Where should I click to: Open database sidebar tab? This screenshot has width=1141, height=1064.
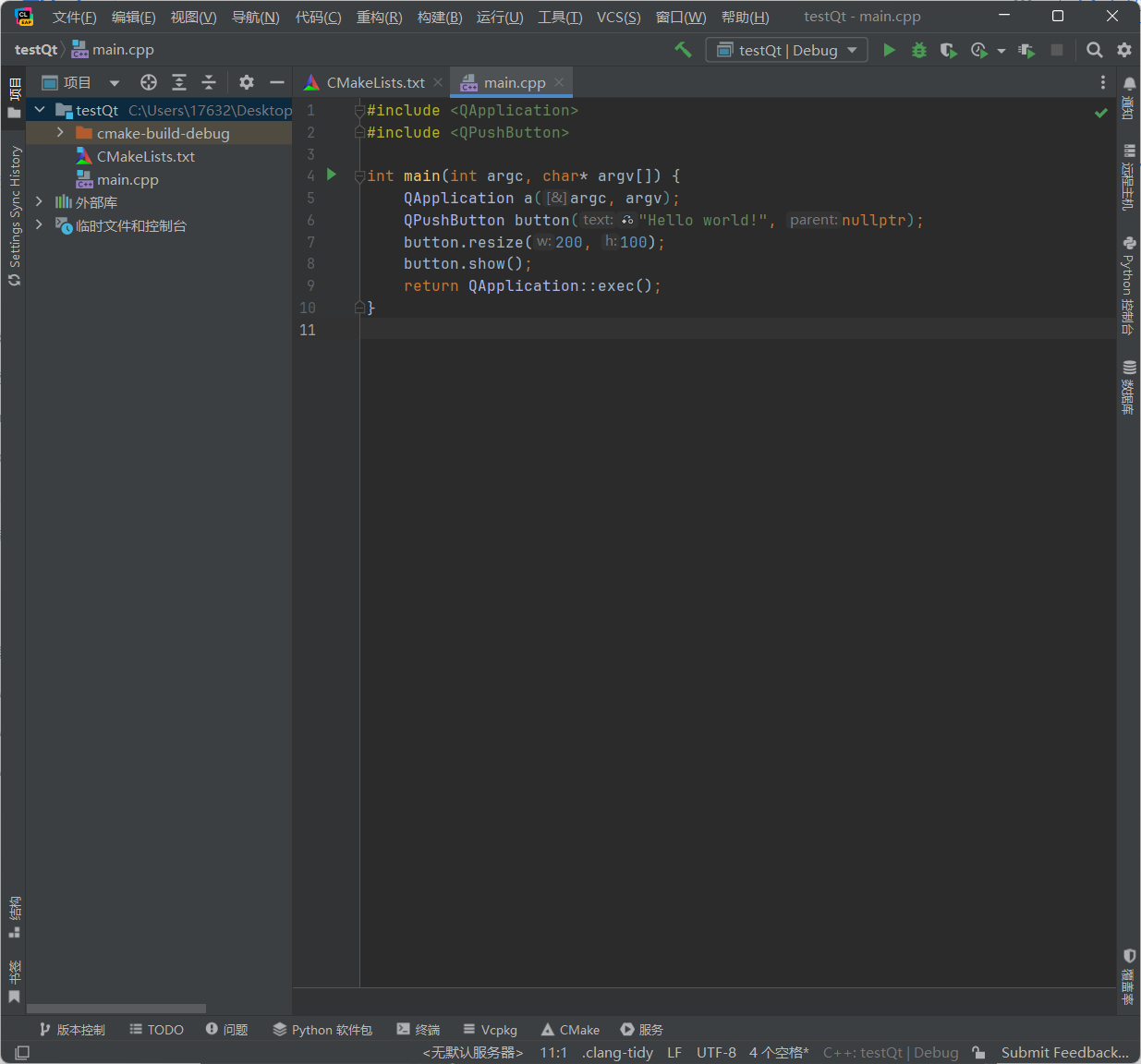click(x=1129, y=387)
